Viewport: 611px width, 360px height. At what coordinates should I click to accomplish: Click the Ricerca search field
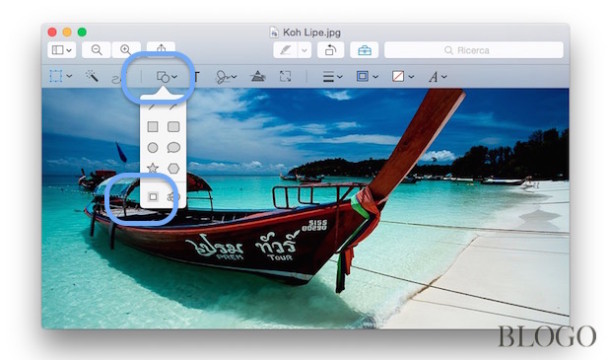[473, 50]
